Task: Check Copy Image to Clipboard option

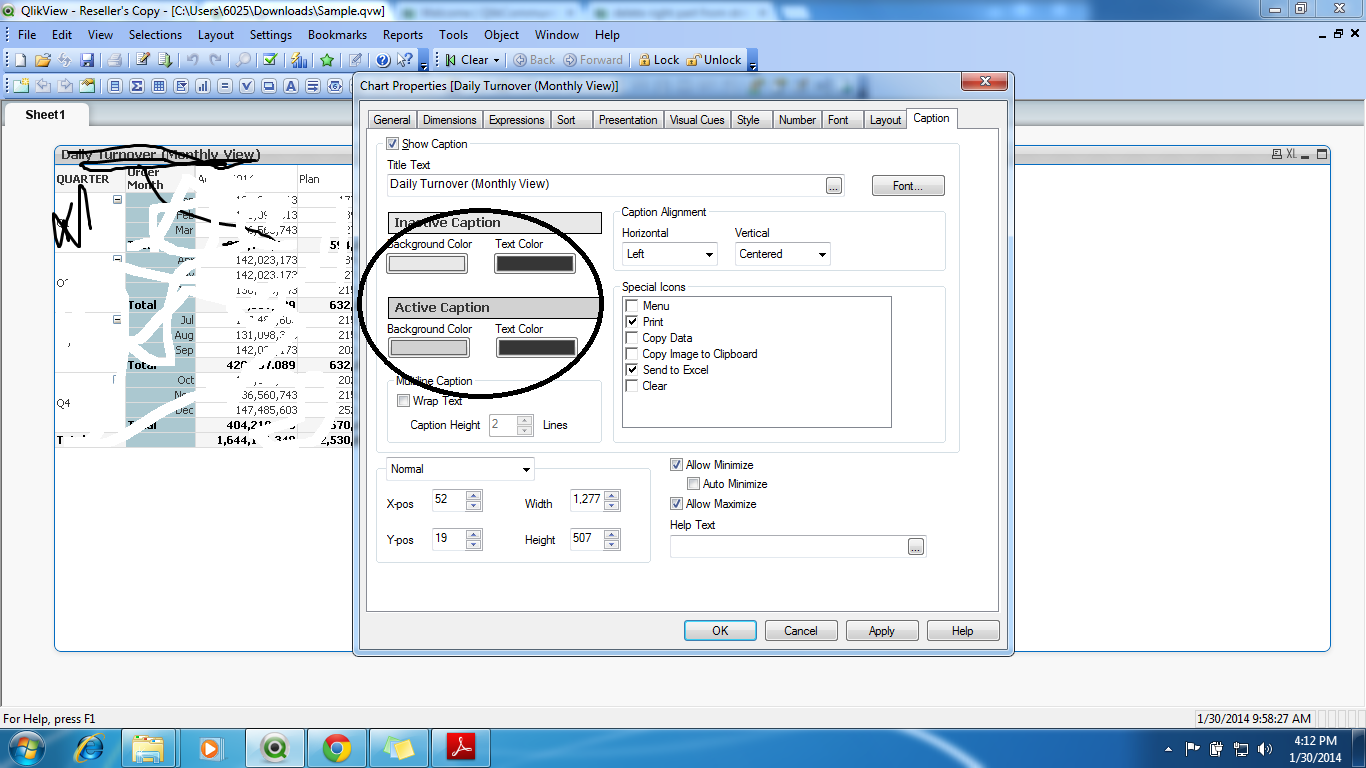Action: [x=632, y=354]
